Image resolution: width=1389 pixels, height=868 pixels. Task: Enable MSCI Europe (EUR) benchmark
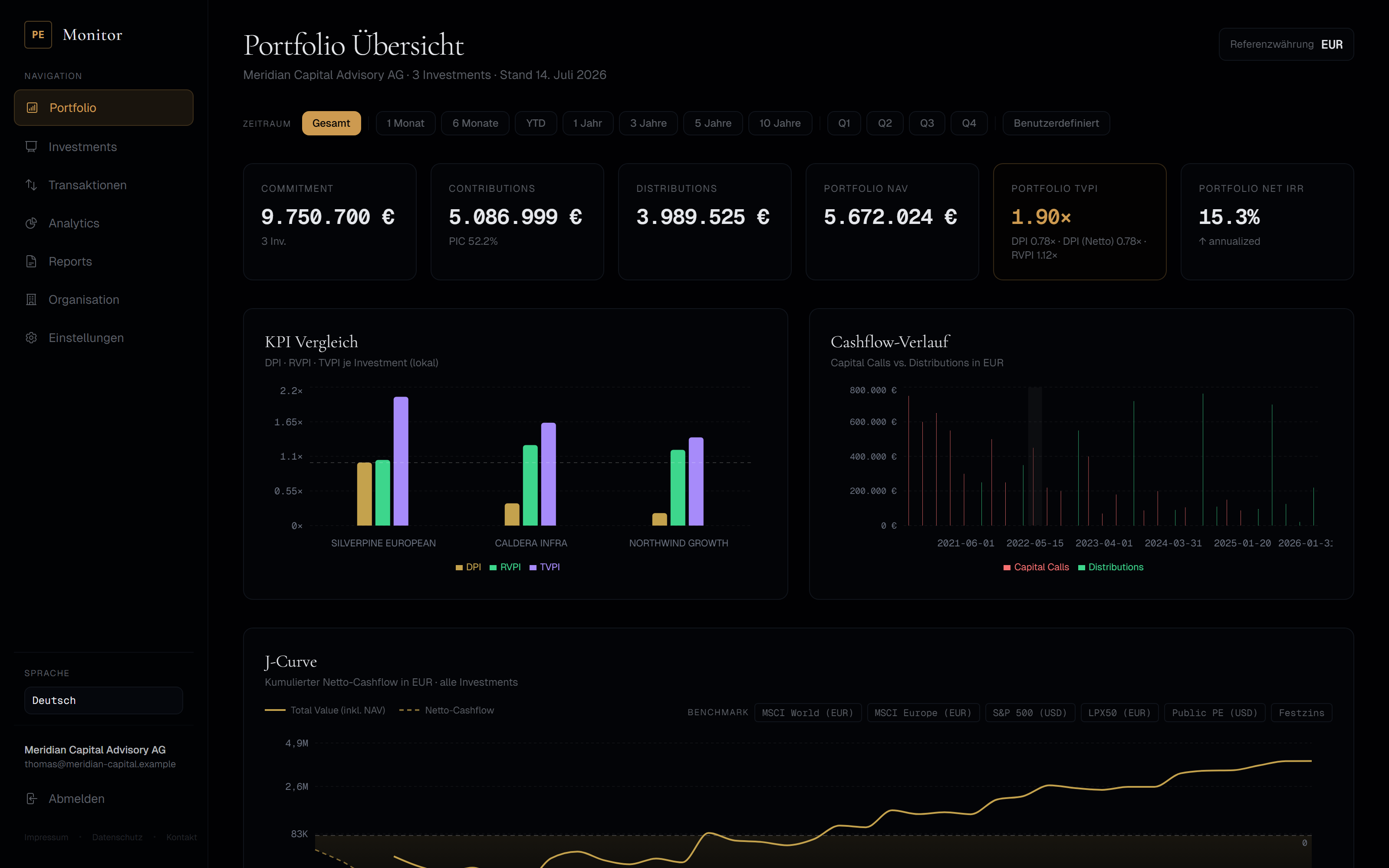923,713
